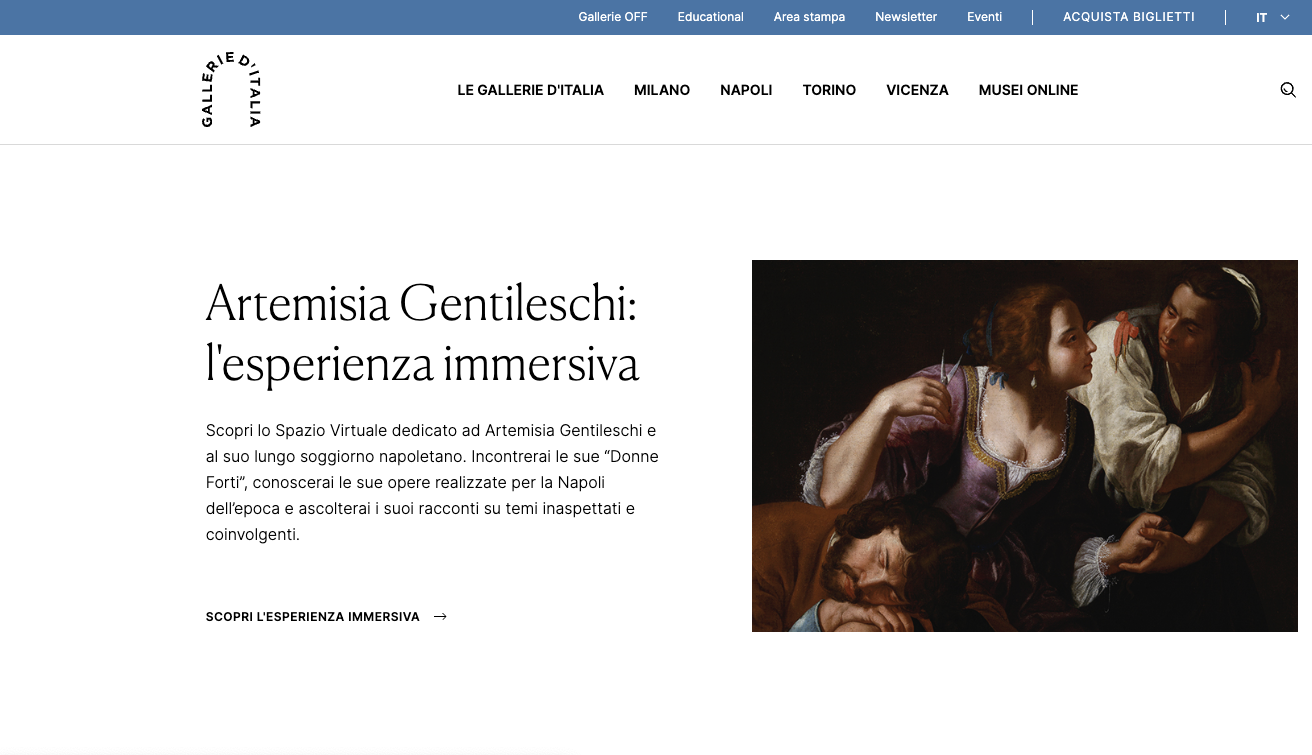
Task: Open the Torino menu item
Action: tap(829, 90)
